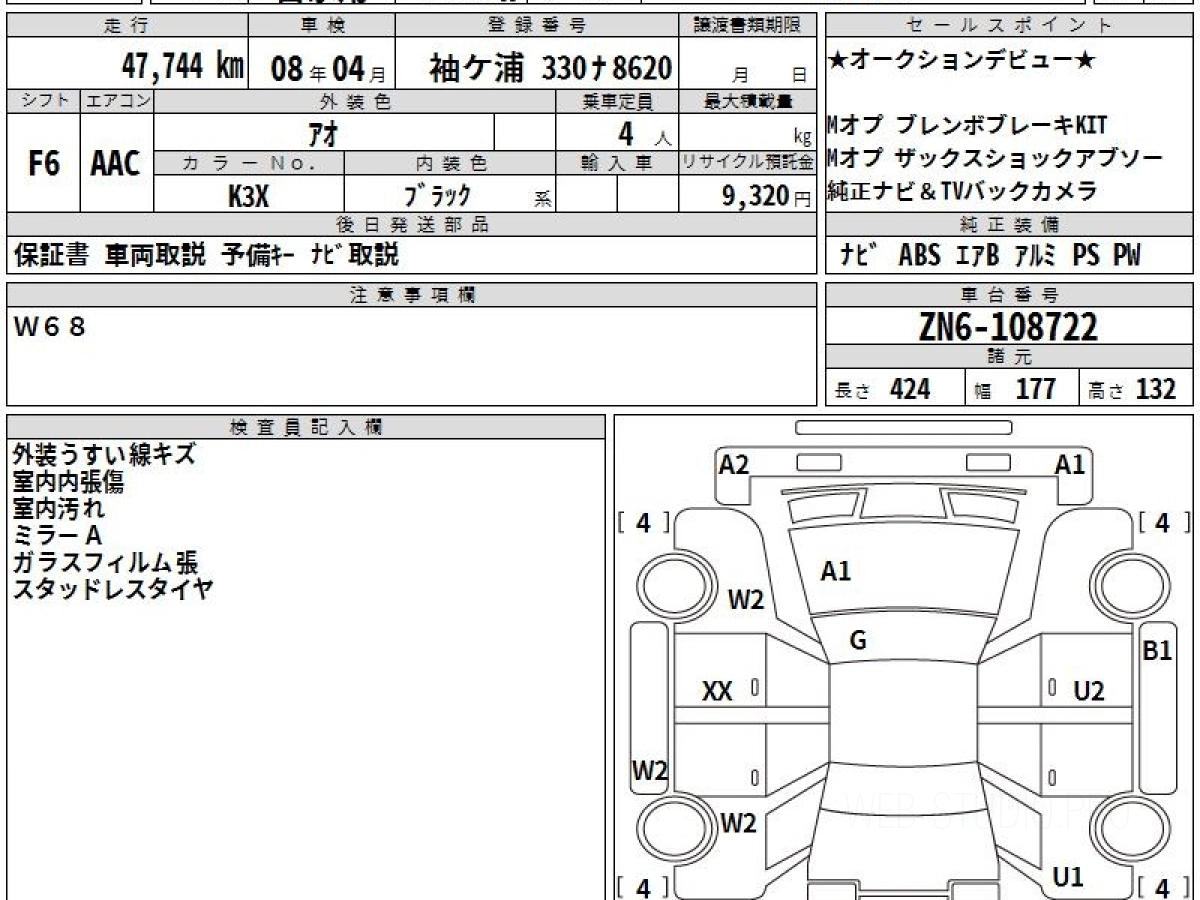This screenshot has height=900, width=1200.
Task: Select the セールスポイント header
Action: pyautogui.click(x=1010, y=26)
